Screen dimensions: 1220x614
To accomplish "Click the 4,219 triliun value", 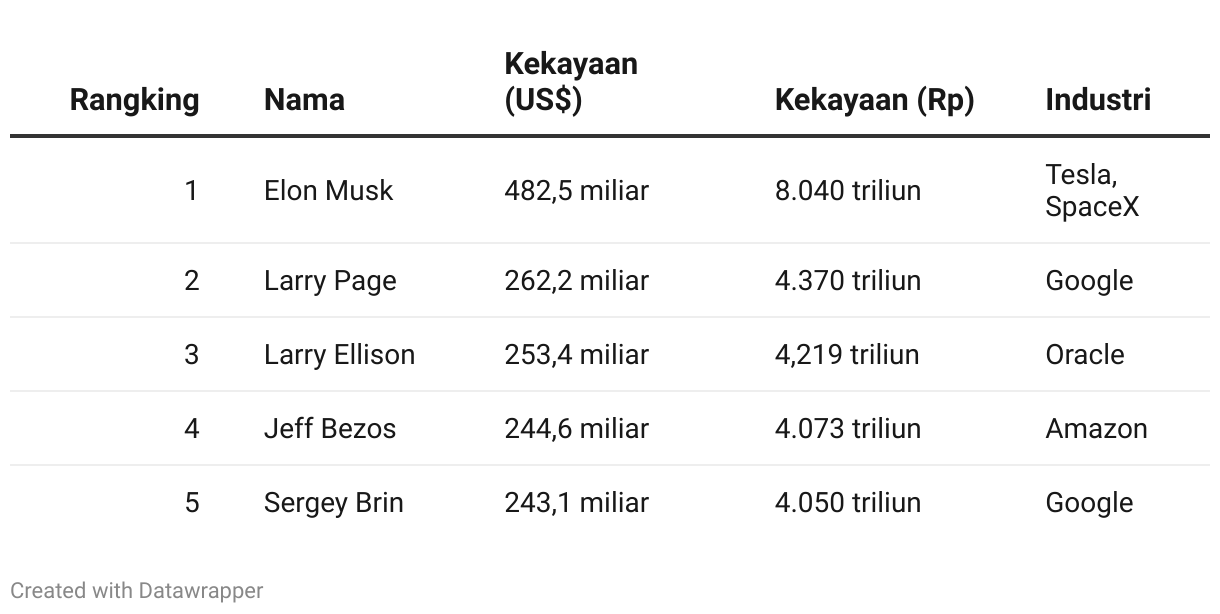I will tap(846, 355).
